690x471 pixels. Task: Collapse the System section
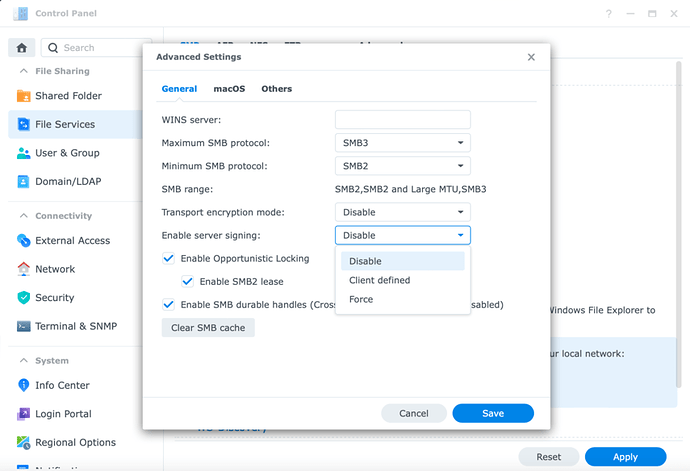click(24, 361)
